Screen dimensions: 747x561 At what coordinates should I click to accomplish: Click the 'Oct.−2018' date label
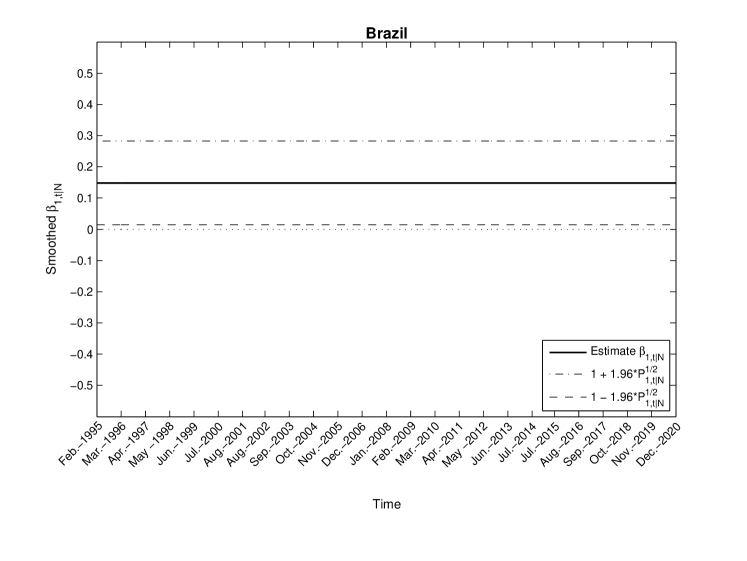click(x=610, y=444)
